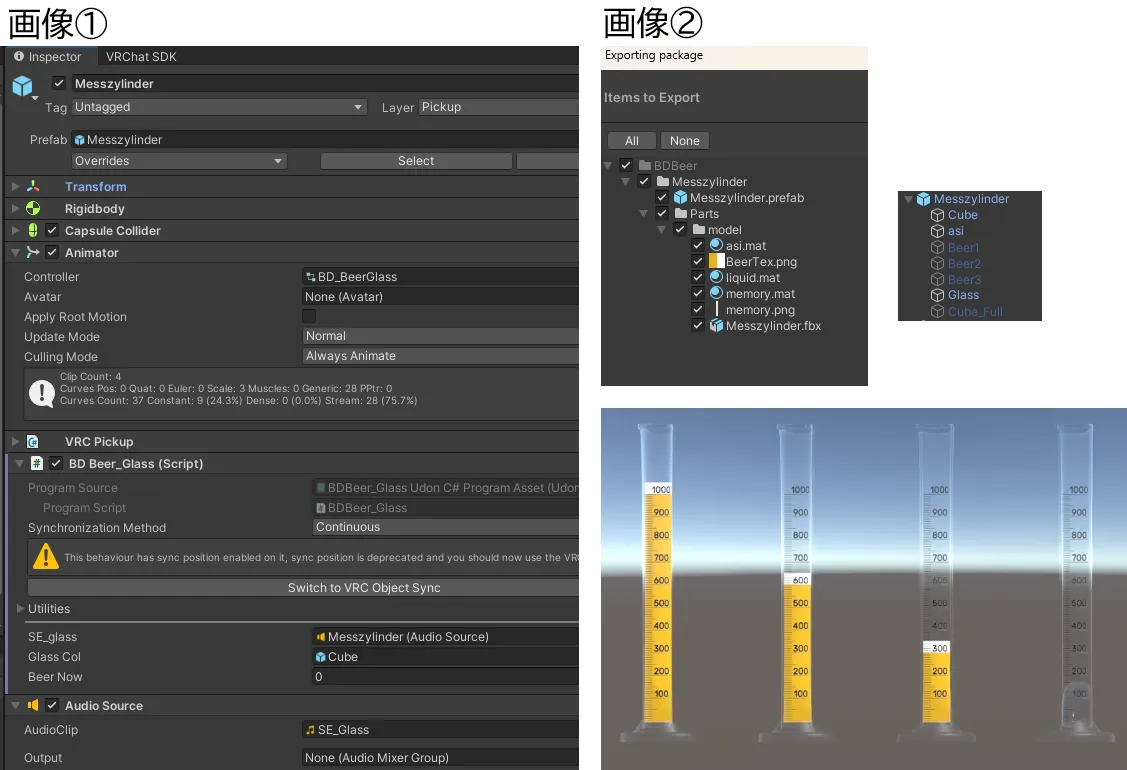Image resolution: width=1127 pixels, height=770 pixels.
Task: Open the Culling Mode dropdown
Action: [440, 356]
